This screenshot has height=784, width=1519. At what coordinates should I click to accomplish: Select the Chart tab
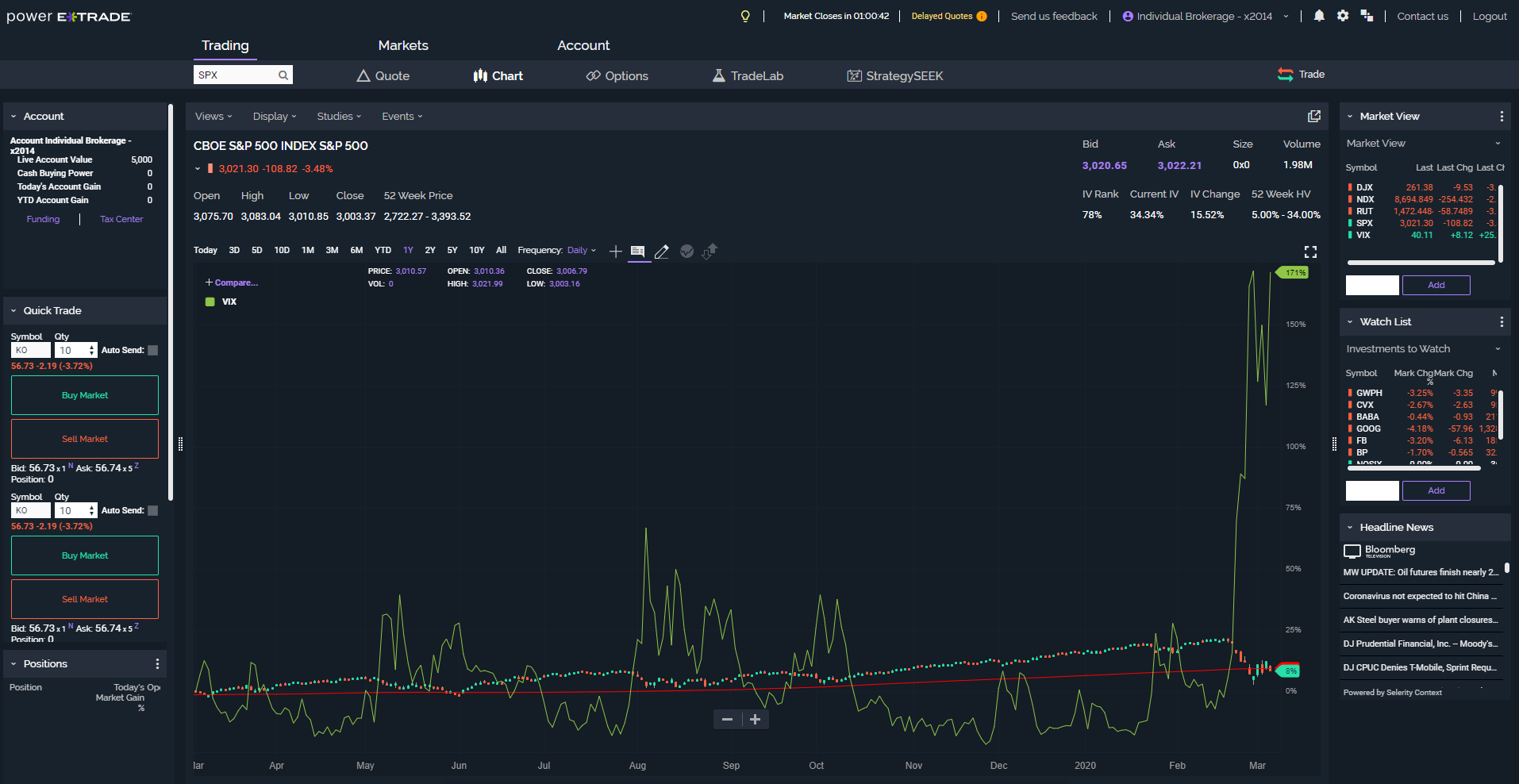498,76
